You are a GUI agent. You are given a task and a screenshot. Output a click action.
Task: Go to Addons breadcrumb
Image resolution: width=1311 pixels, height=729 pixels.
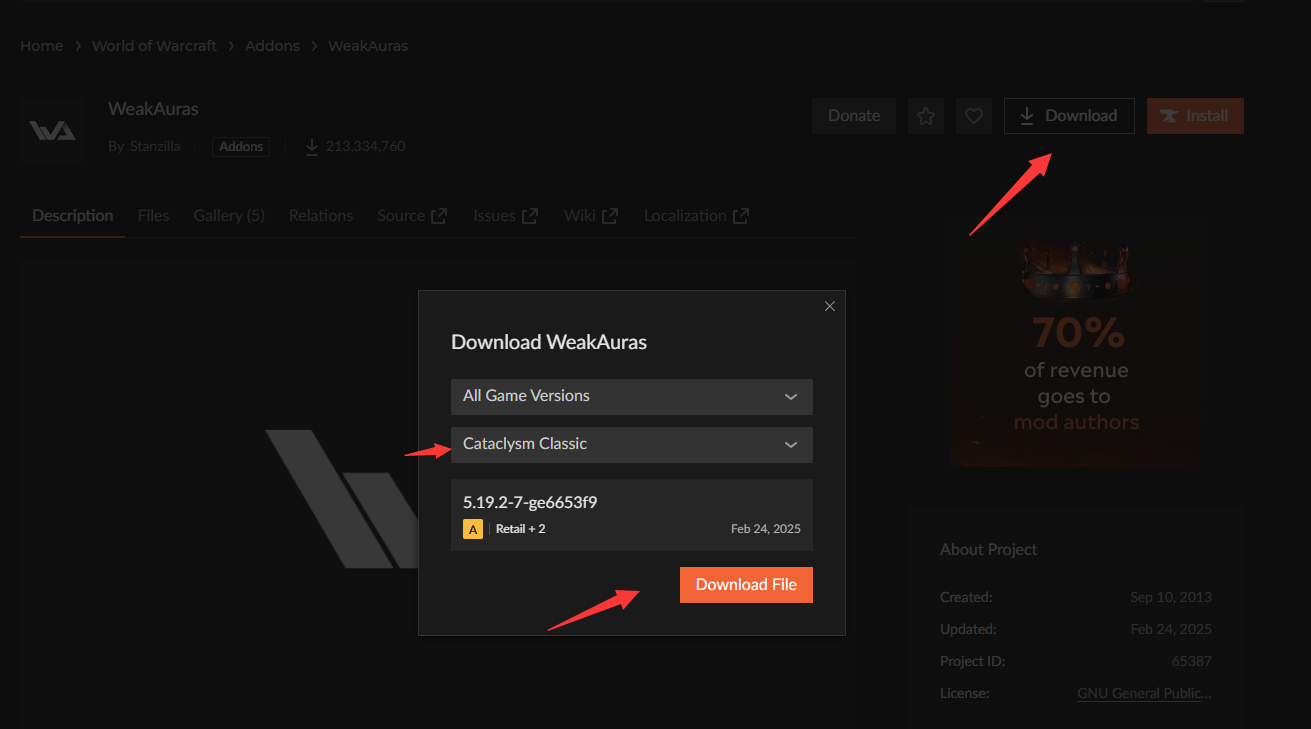pyautogui.click(x=272, y=46)
